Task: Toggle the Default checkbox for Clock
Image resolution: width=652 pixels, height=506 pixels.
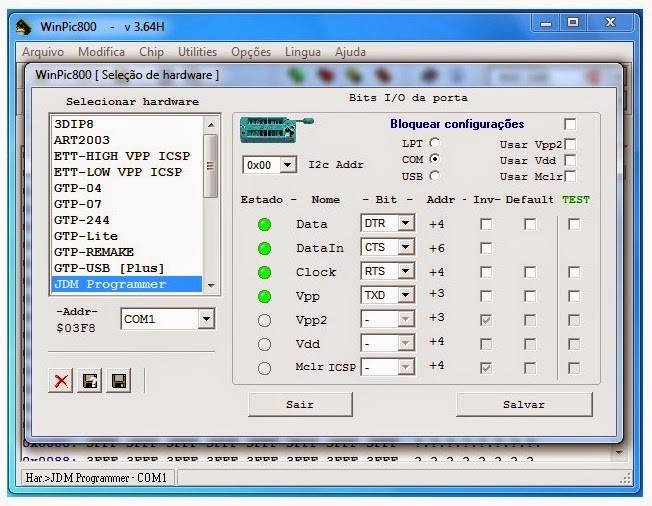Action: 530,272
